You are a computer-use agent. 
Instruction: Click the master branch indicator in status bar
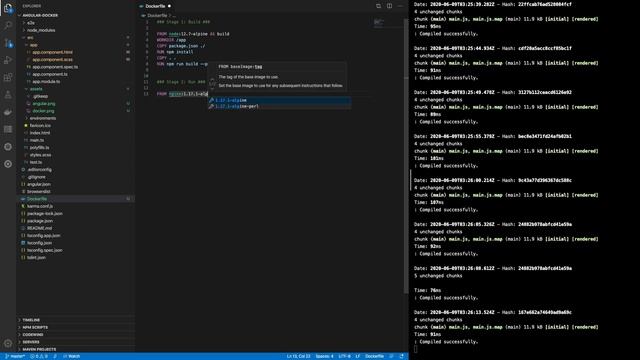pyautogui.click(x=15, y=356)
